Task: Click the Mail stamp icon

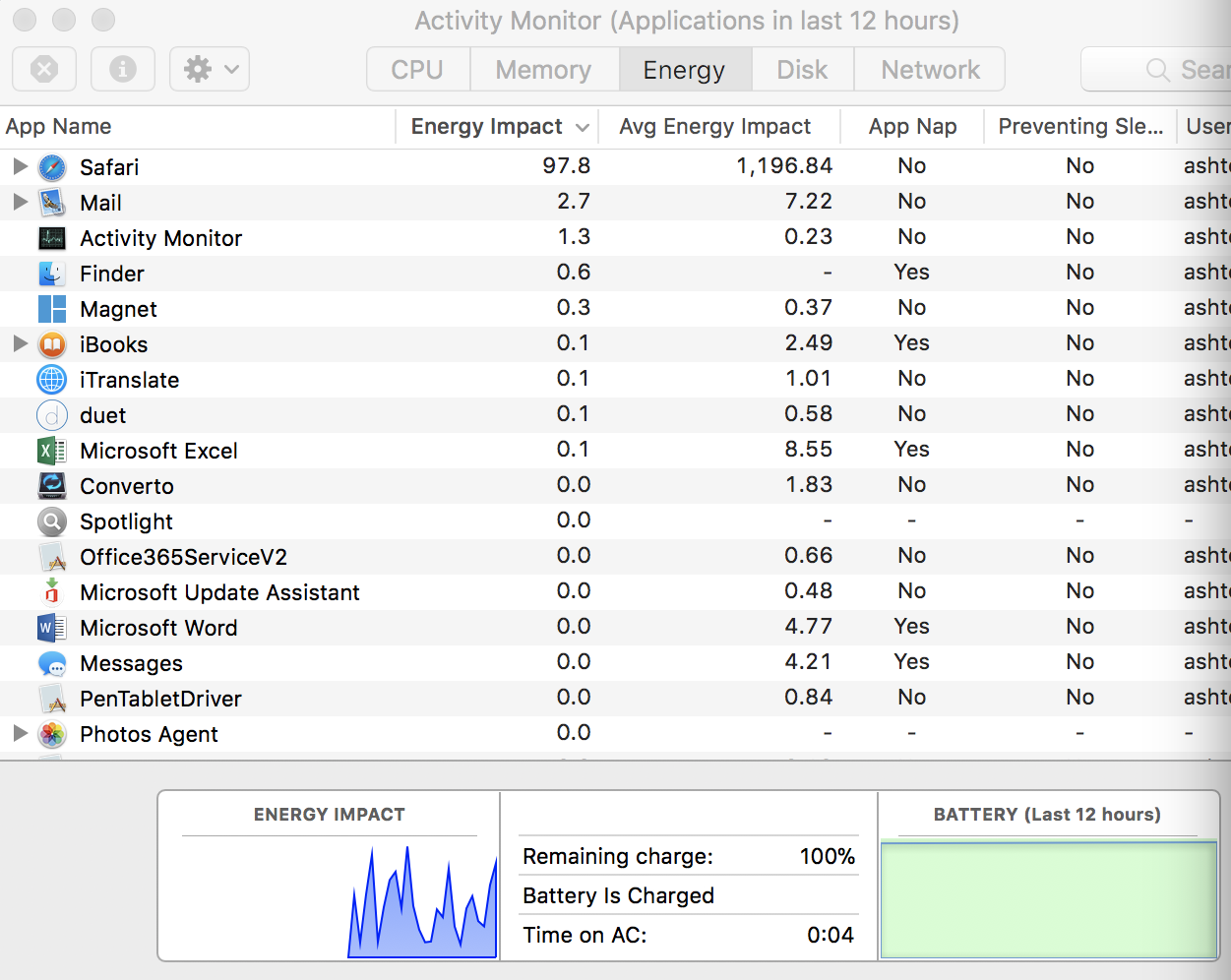Action: point(52,203)
